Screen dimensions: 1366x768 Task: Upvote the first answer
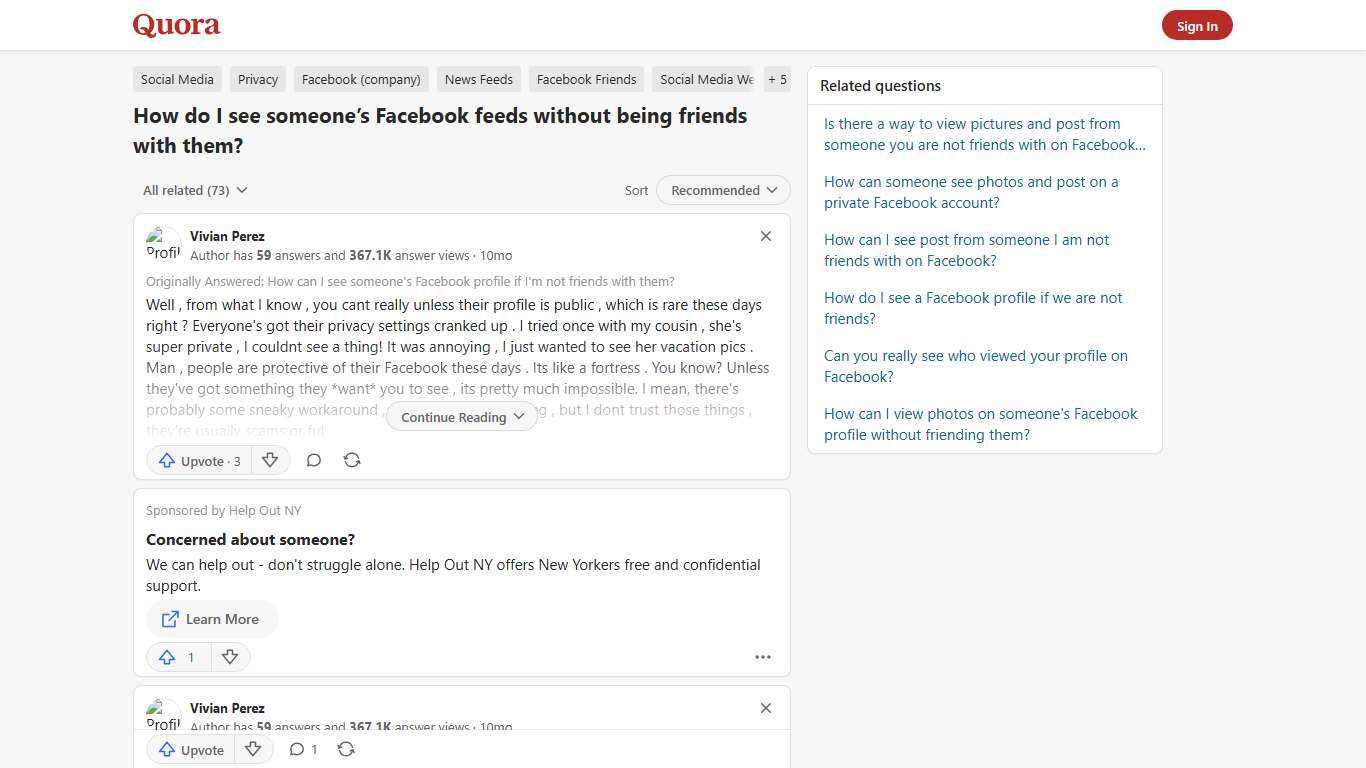click(x=198, y=460)
